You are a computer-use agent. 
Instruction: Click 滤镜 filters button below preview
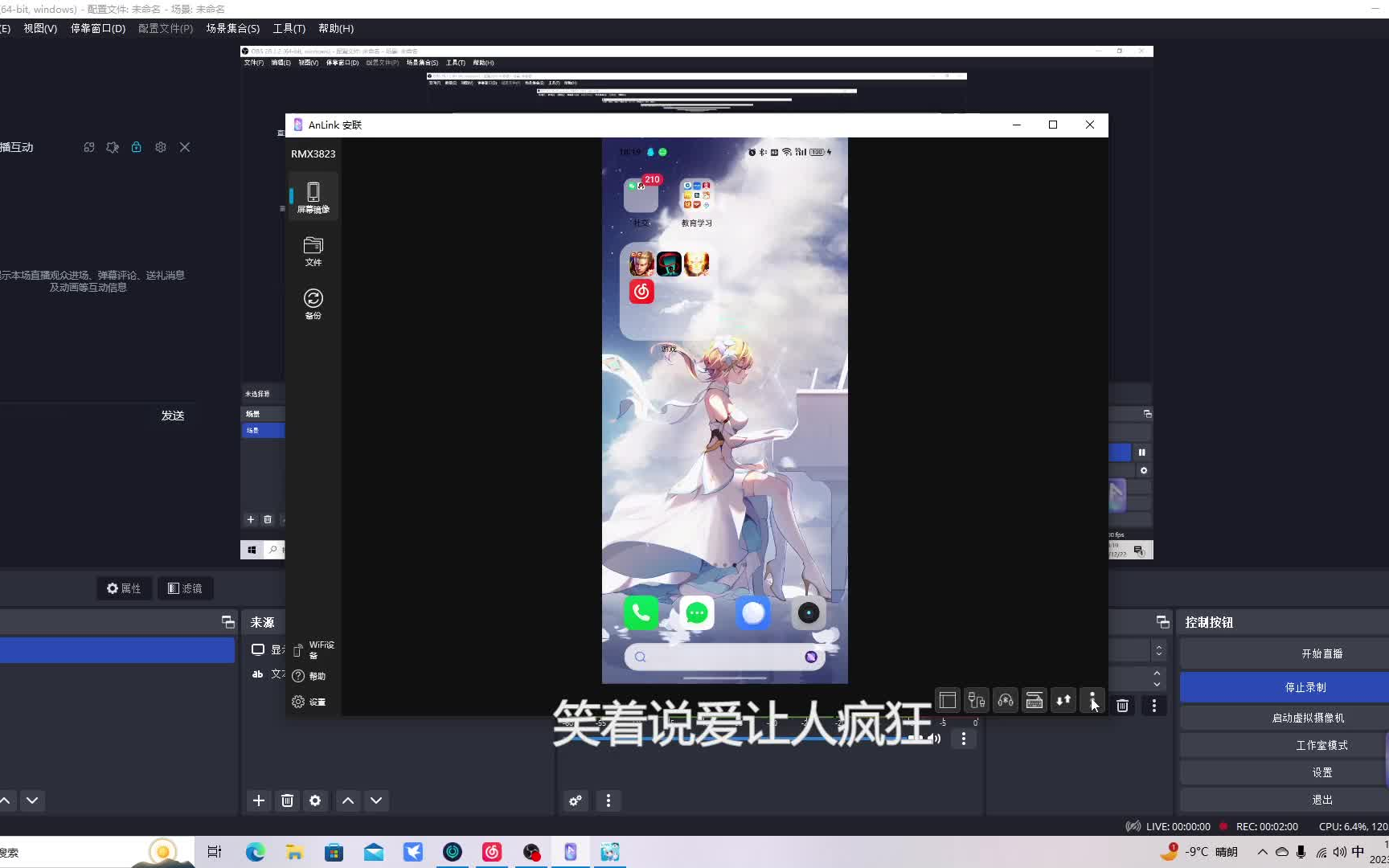(185, 588)
